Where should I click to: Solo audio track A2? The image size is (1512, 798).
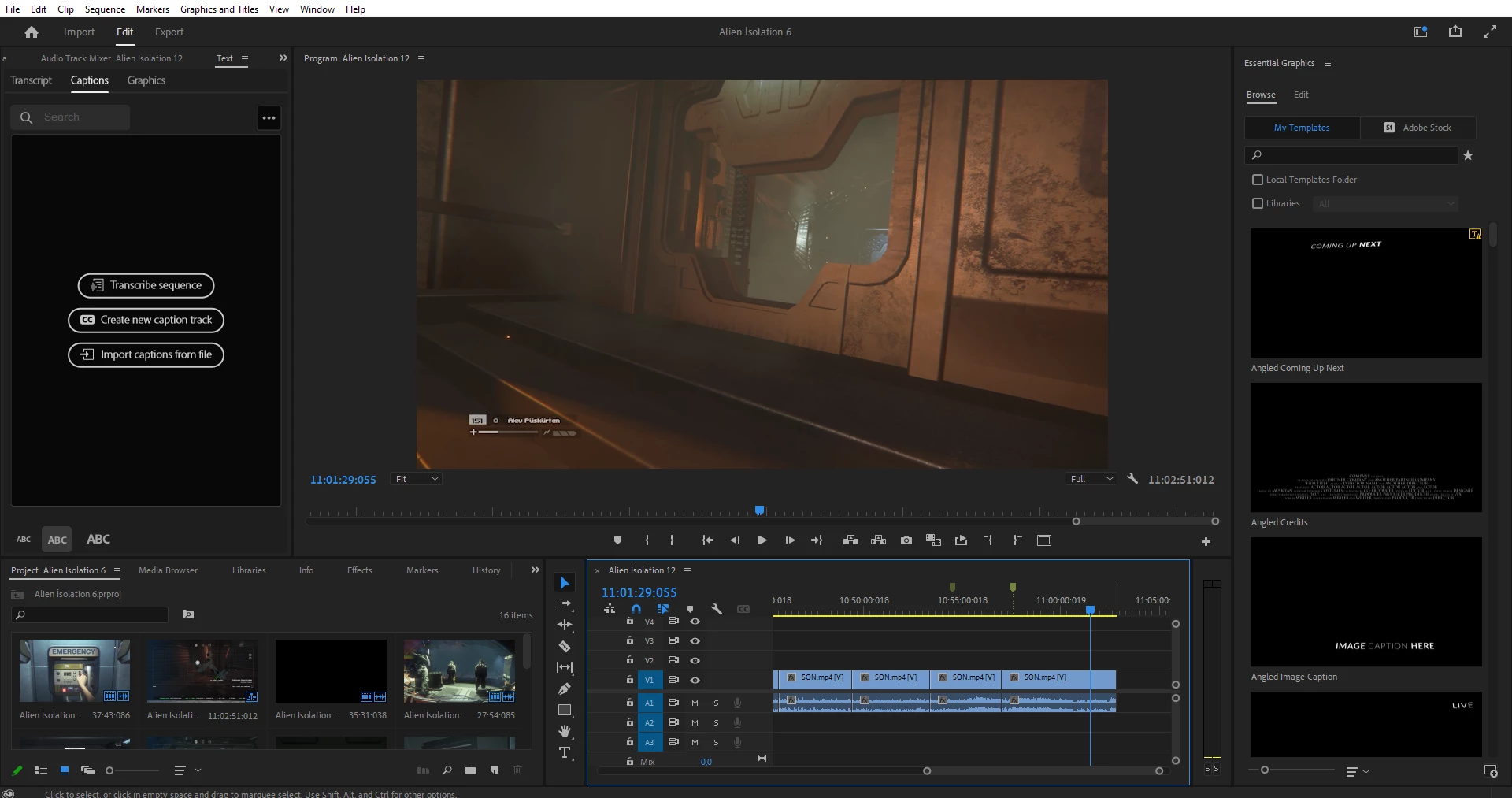click(x=716, y=722)
